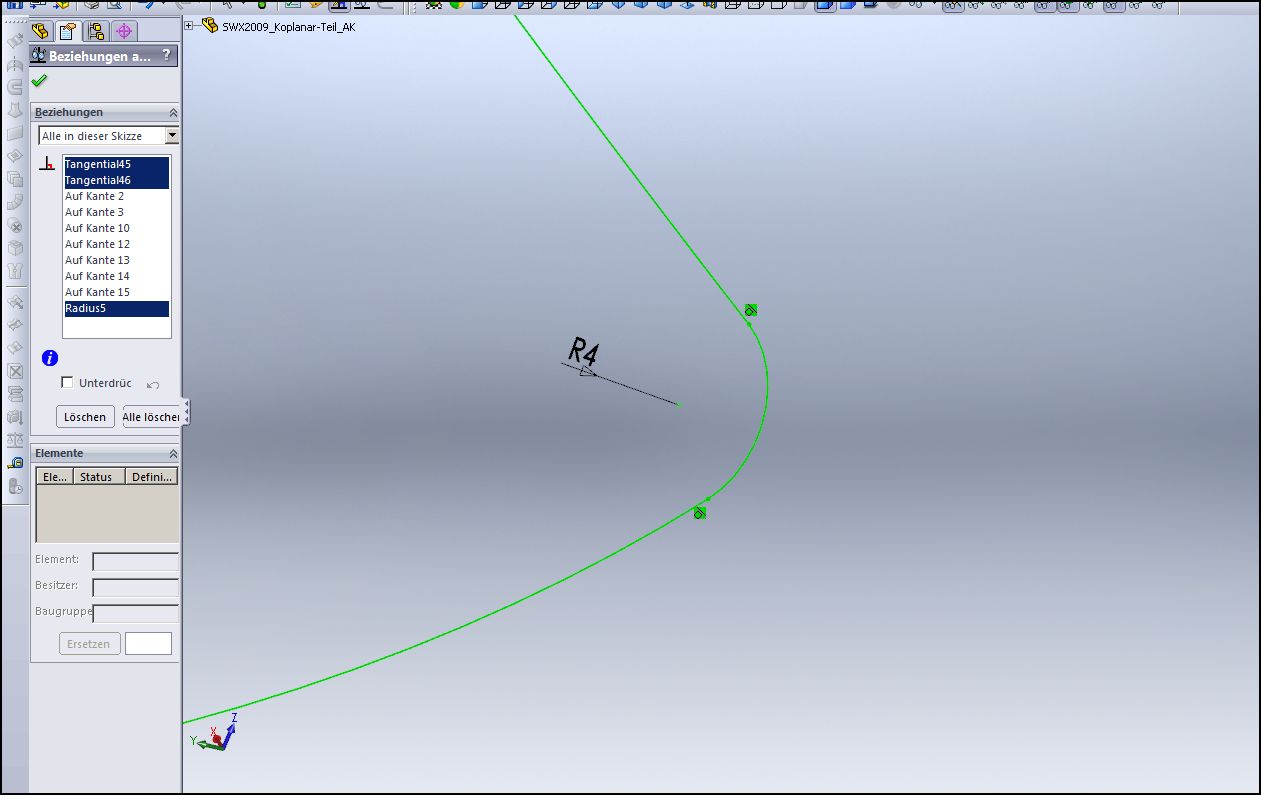Click the cube icon in left toolbar
1261x795 pixels.
tap(15, 248)
